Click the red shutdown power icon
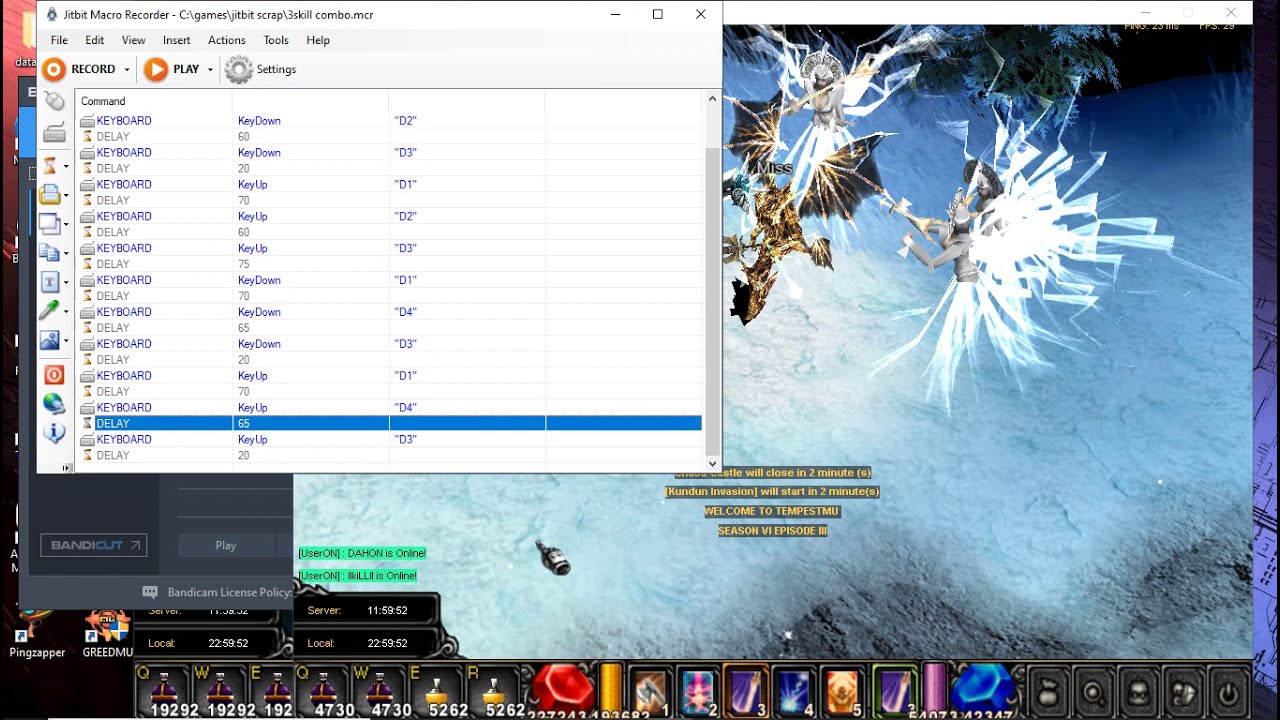1280x720 pixels. coord(54,374)
